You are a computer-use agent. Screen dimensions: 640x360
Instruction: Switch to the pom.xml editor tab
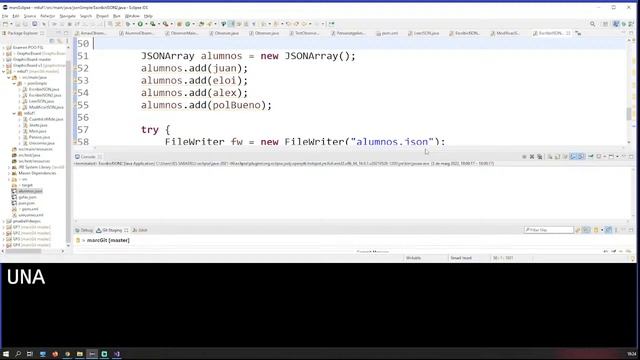(x=387, y=33)
